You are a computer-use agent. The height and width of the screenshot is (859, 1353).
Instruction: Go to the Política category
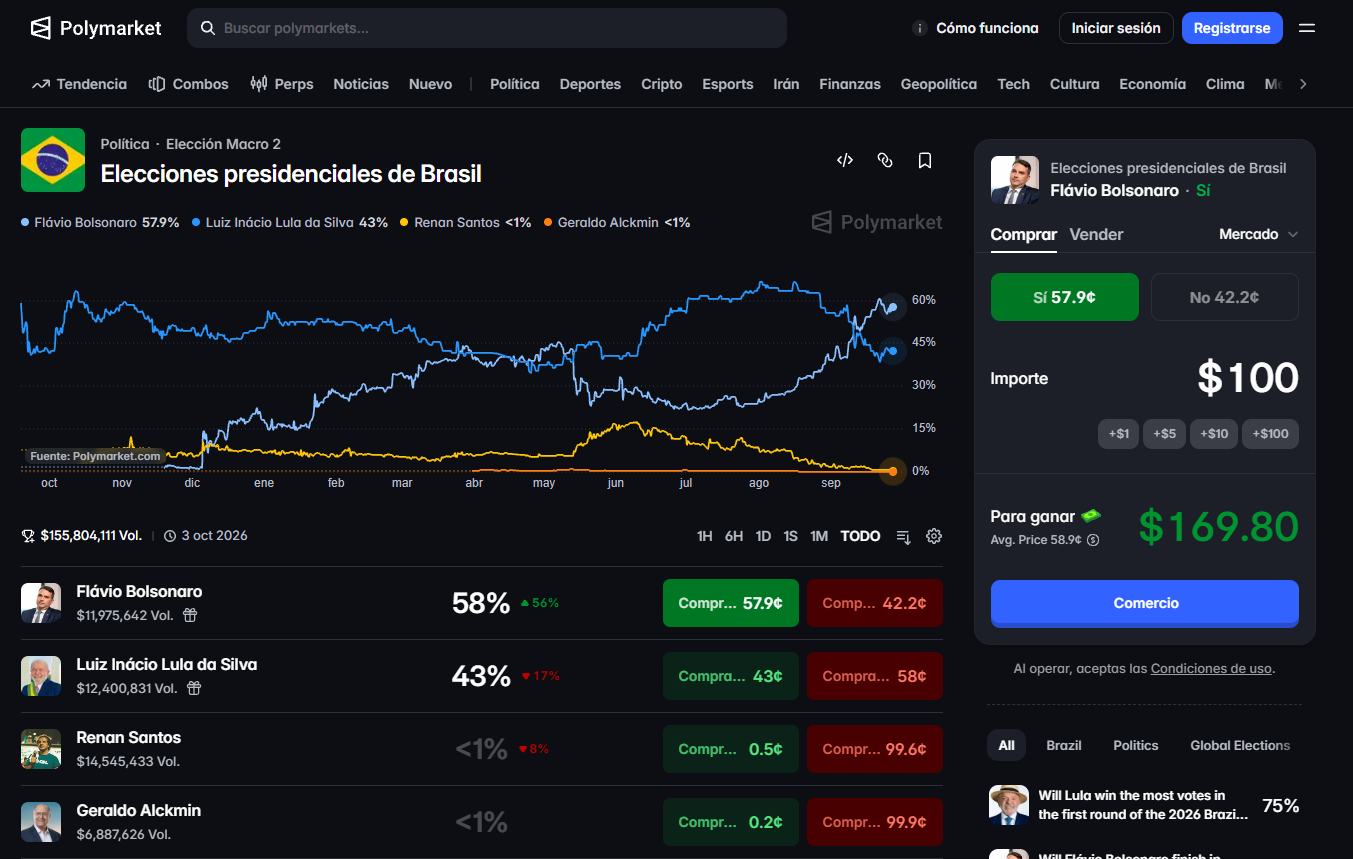click(515, 84)
